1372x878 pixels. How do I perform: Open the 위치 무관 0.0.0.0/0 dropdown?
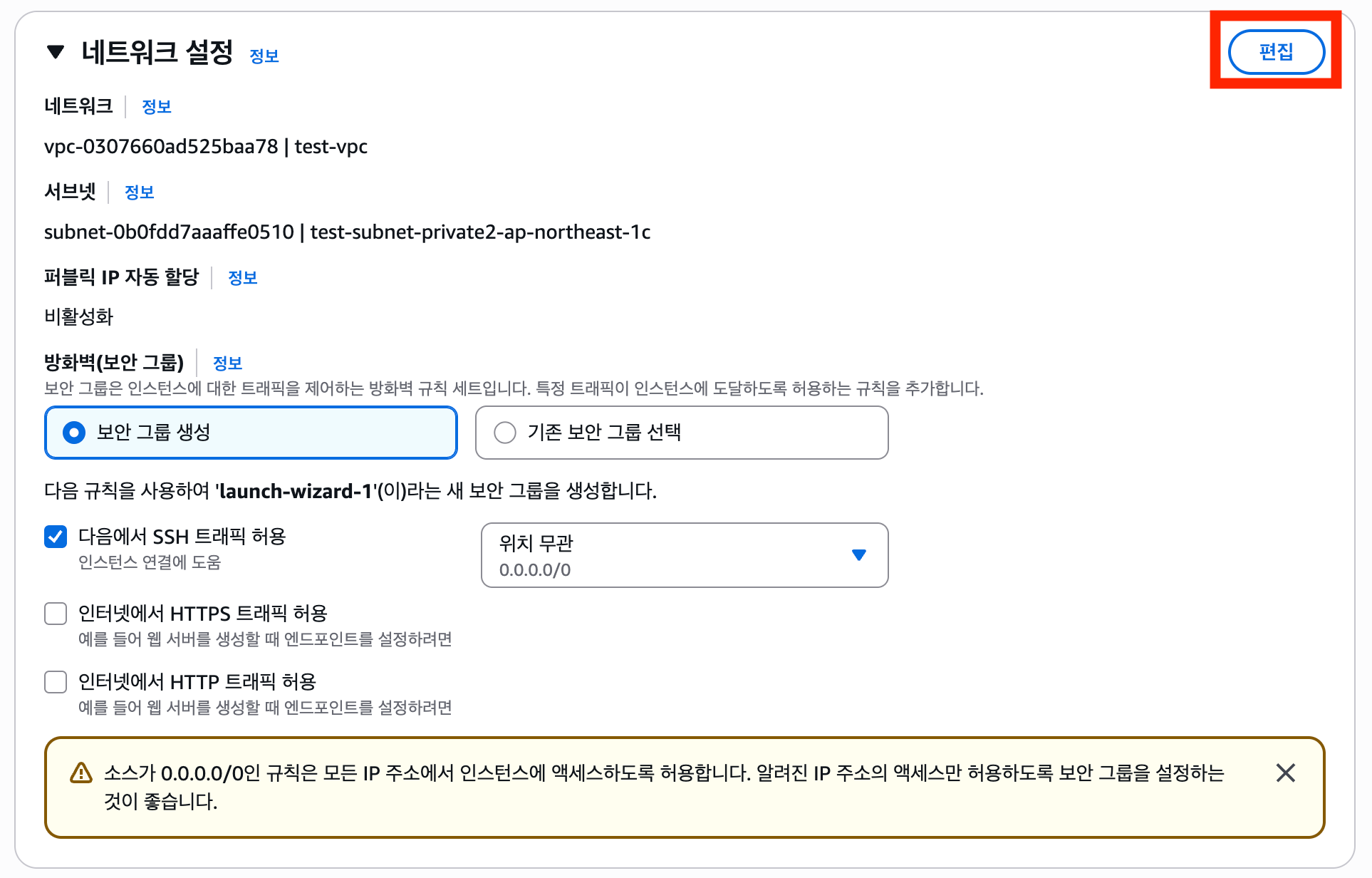tap(685, 555)
